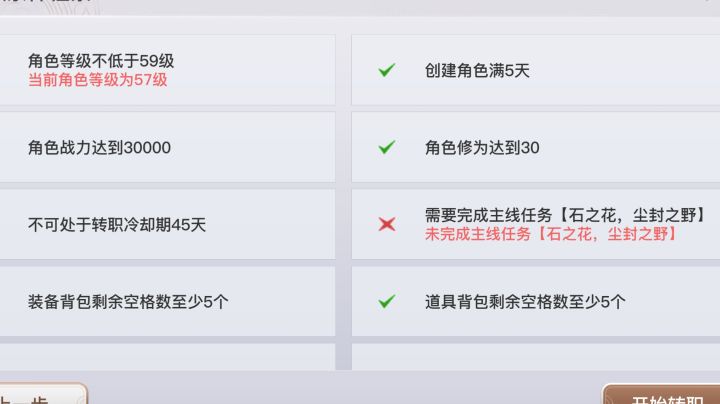Select the 角色等级不低于59级 requirement text
The image size is (720, 404).
(101, 61)
